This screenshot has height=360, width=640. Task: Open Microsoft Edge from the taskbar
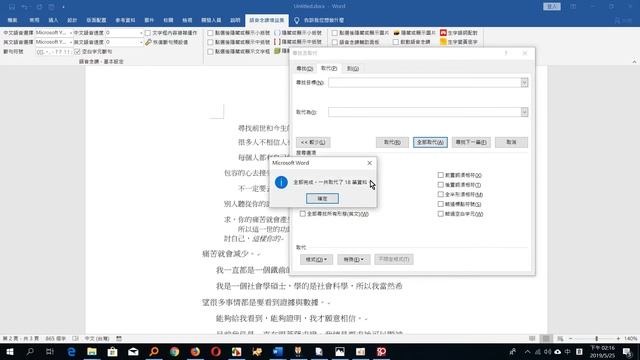coord(71,351)
